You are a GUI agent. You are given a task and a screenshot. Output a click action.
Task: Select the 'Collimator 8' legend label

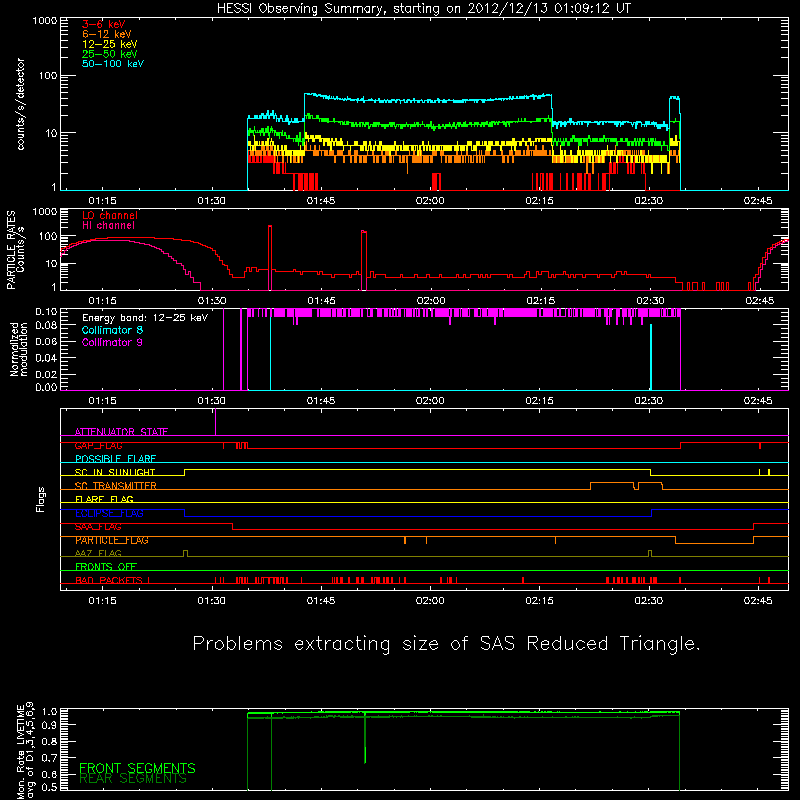tap(112, 330)
